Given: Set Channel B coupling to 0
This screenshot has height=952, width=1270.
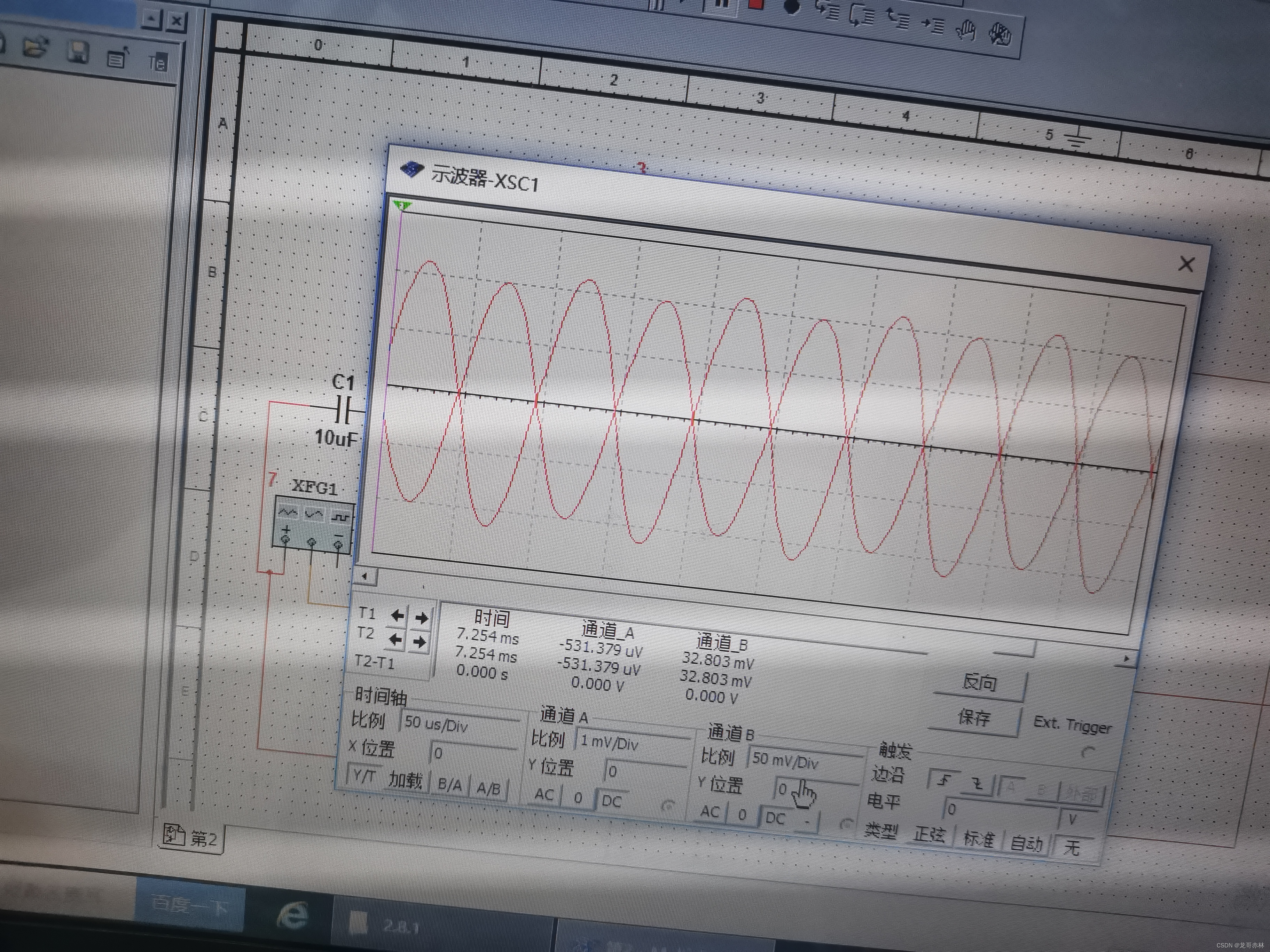Looking at the screenshot, I should 742,814.
